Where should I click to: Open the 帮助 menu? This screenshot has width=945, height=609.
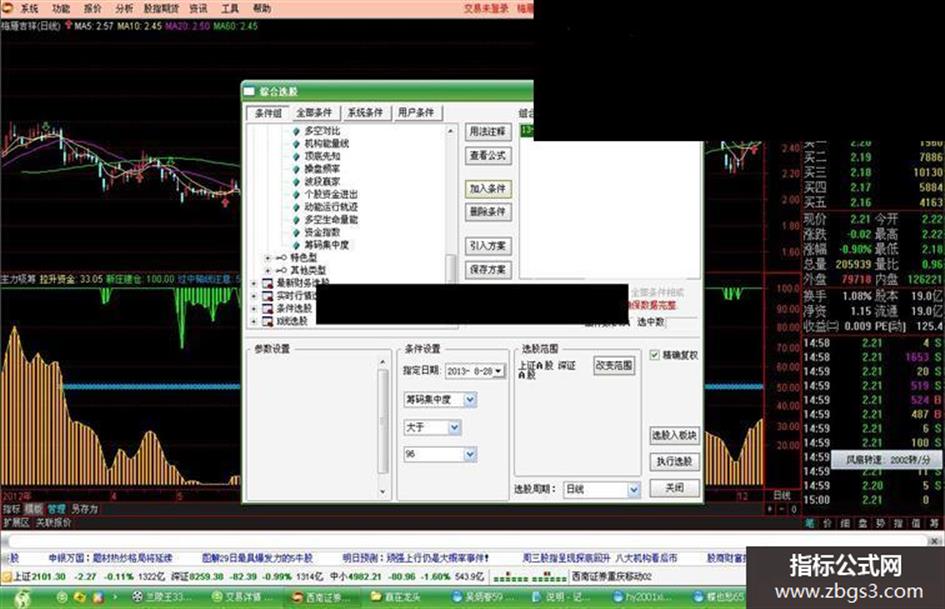[262, 8]
